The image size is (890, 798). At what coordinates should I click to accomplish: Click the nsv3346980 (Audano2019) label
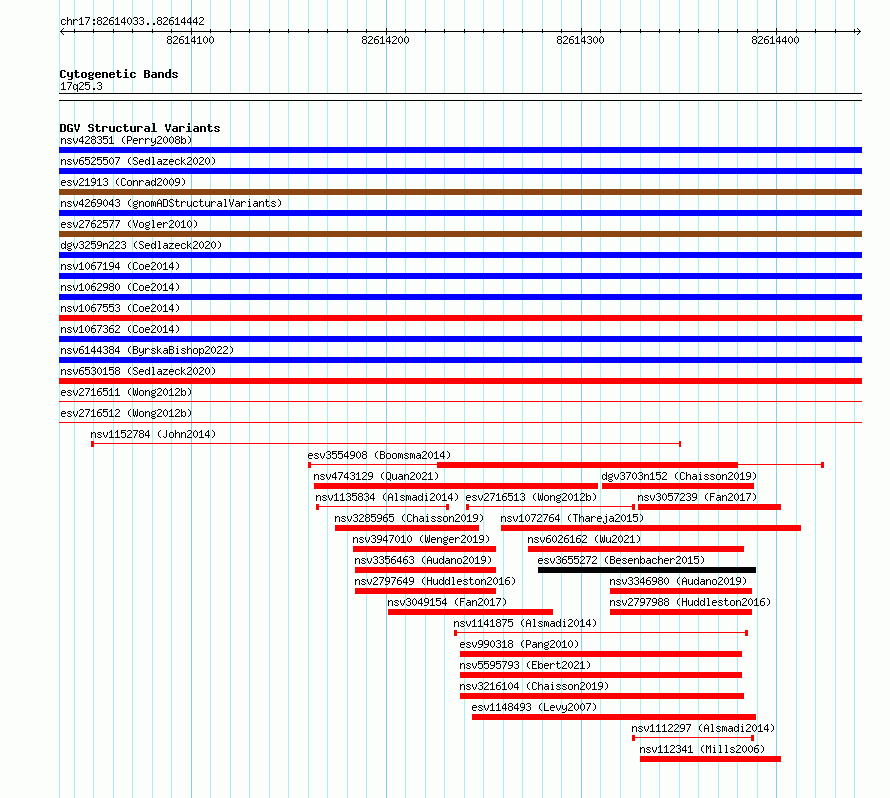678,581
